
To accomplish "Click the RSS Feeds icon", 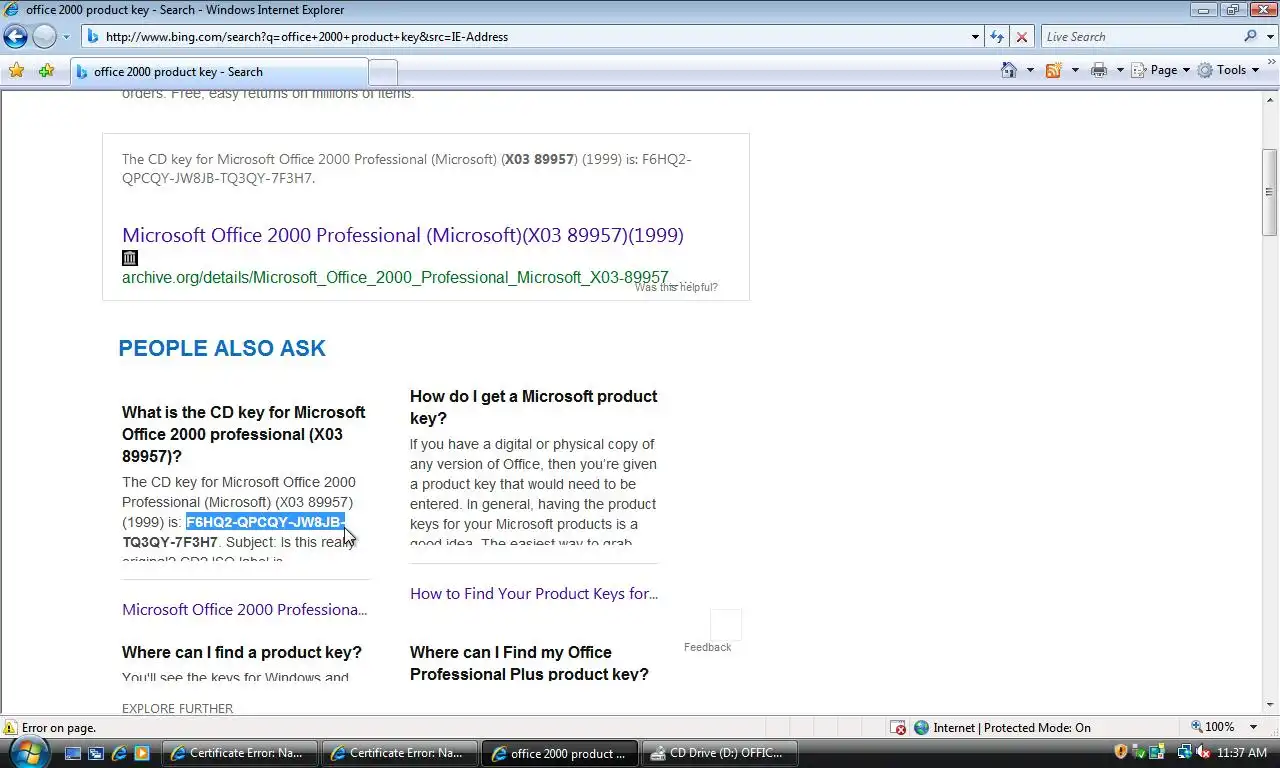I will pyautogui.click(x=1053, y=70).
